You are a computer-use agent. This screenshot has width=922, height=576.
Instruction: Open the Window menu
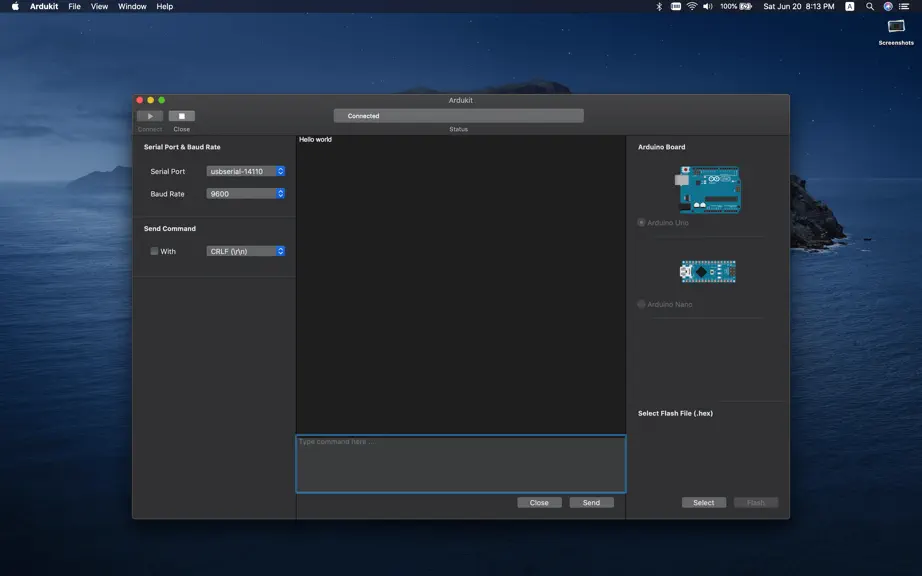pos(132,6)
